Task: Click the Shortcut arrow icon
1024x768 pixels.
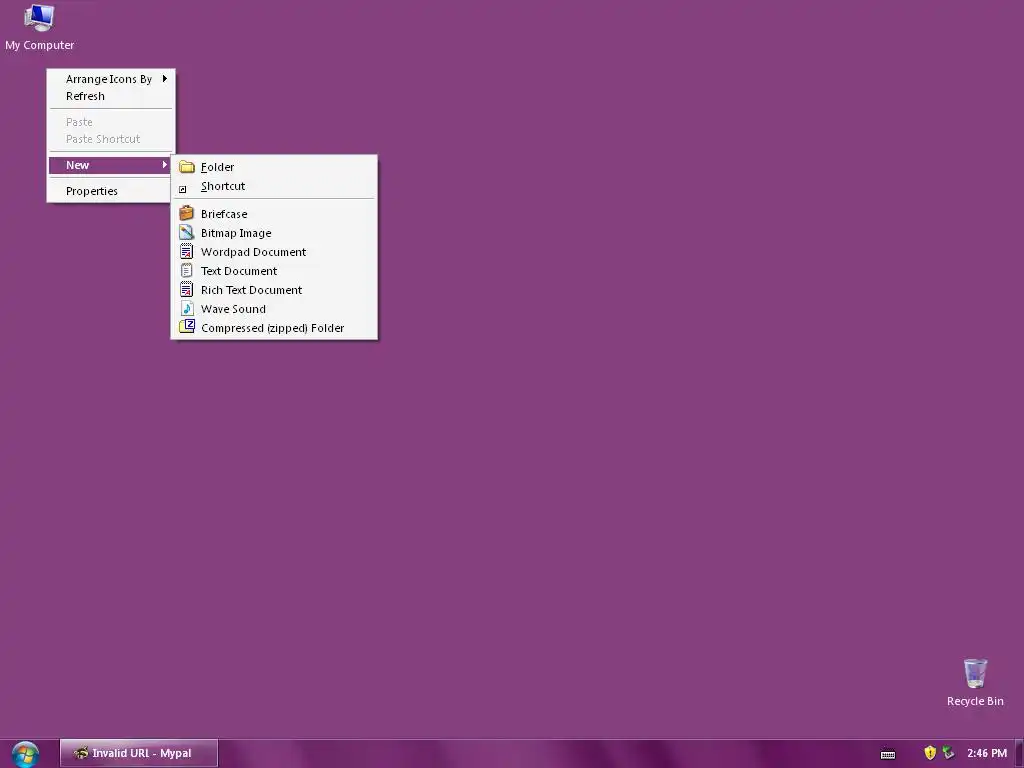Action: 183,189
